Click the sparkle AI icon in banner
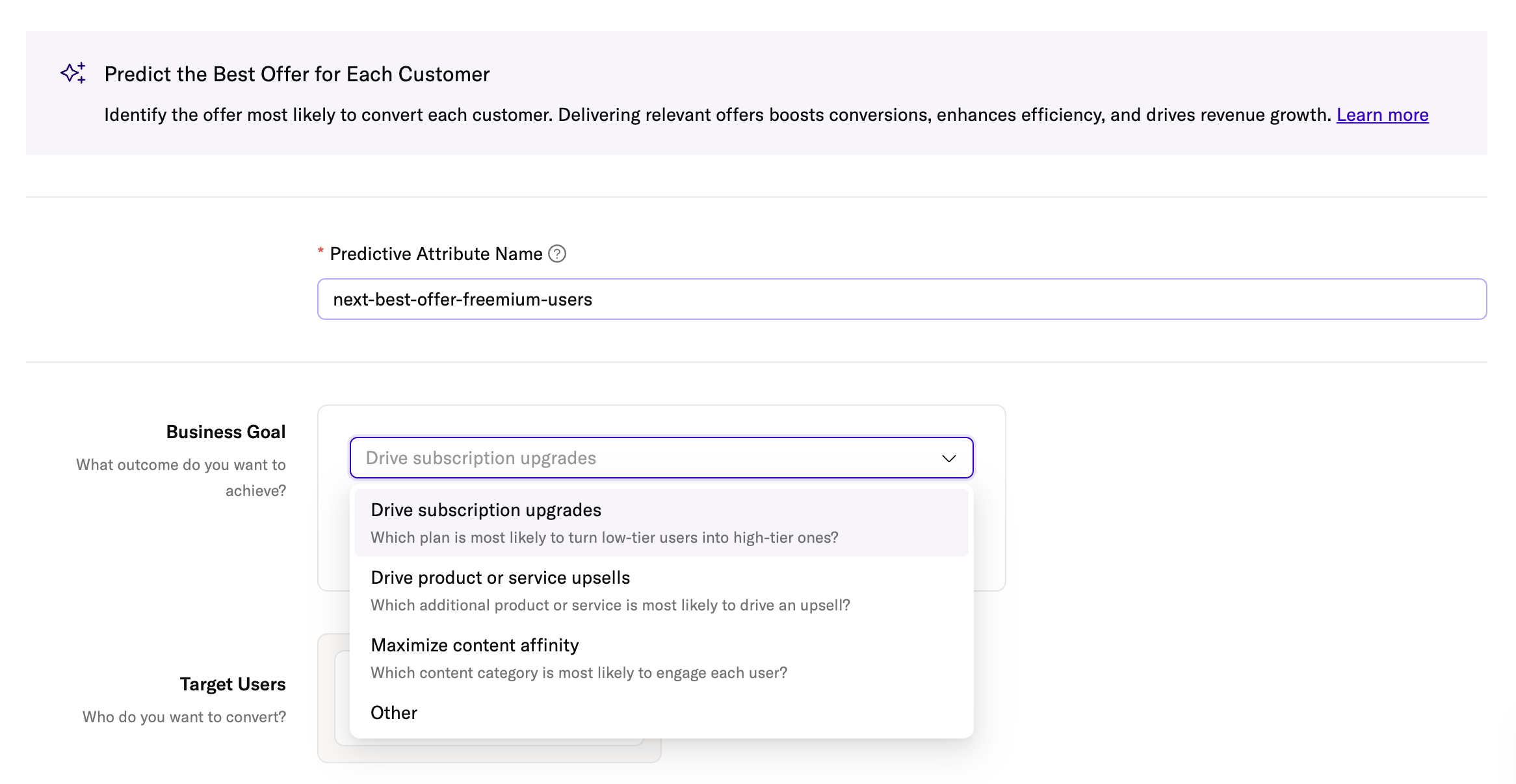Viewport: 1516px width, 784px height. [73, 73]
